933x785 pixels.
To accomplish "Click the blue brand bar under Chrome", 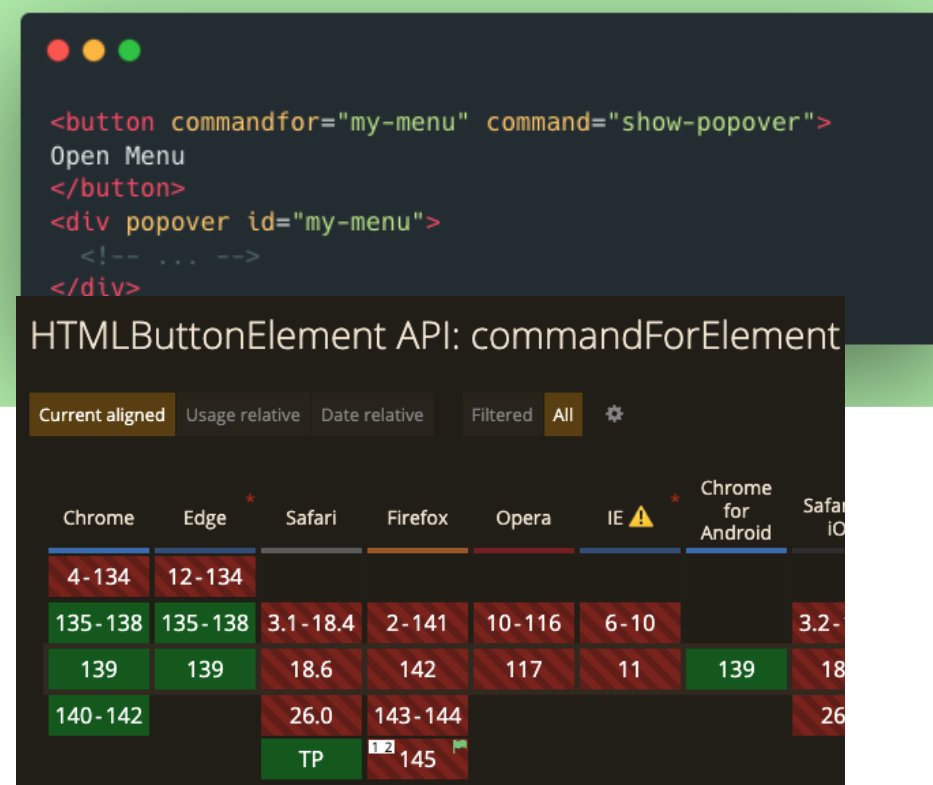I will point(97,549).
